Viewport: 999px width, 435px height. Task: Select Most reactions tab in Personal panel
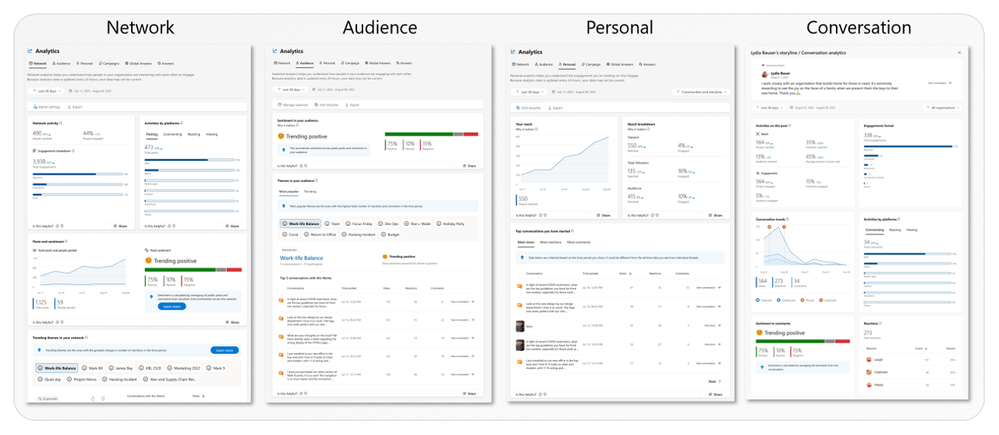(x=550, y=242)
